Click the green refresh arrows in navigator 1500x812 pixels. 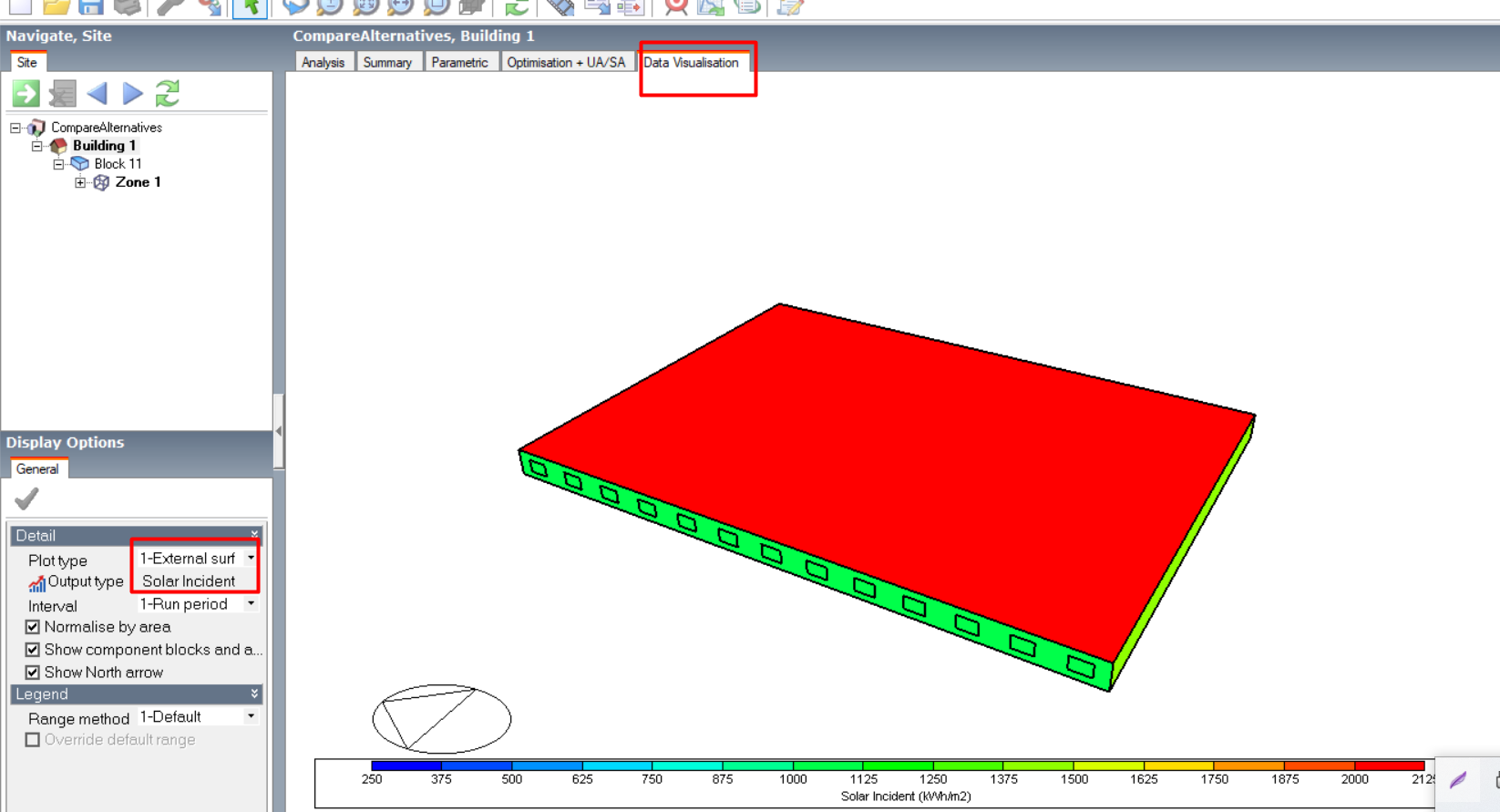[168, 93]
